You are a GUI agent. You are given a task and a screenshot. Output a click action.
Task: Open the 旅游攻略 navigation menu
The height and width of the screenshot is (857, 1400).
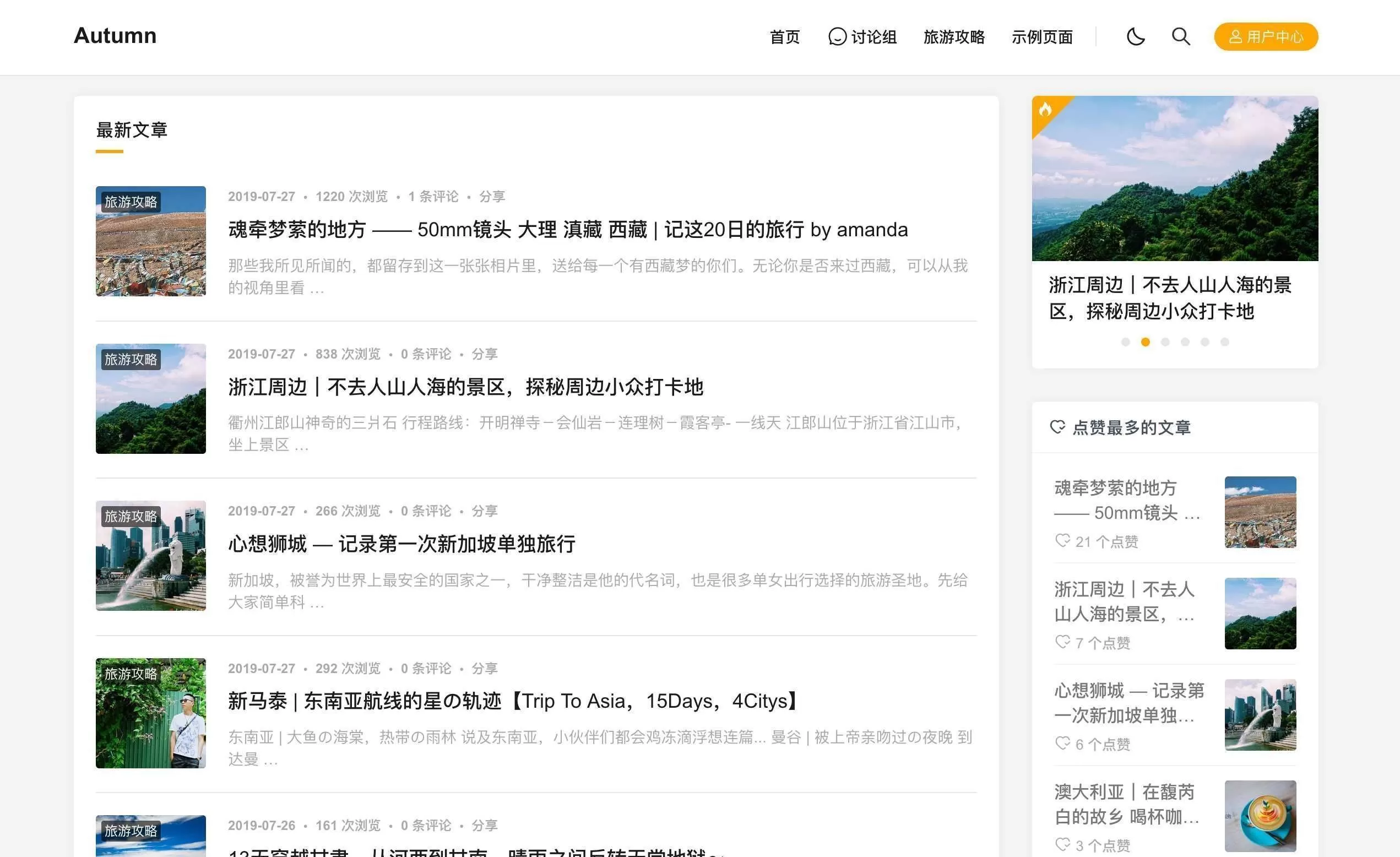pyautogui.click(x=954, y=37)
